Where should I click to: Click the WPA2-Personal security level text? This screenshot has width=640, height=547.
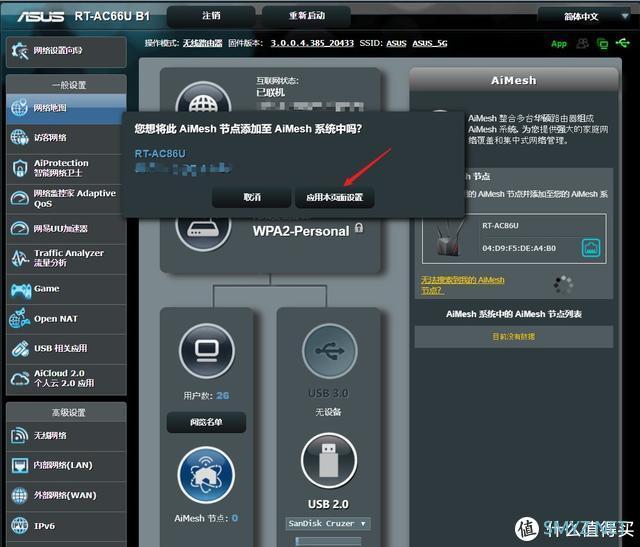(x=301, y=231)
